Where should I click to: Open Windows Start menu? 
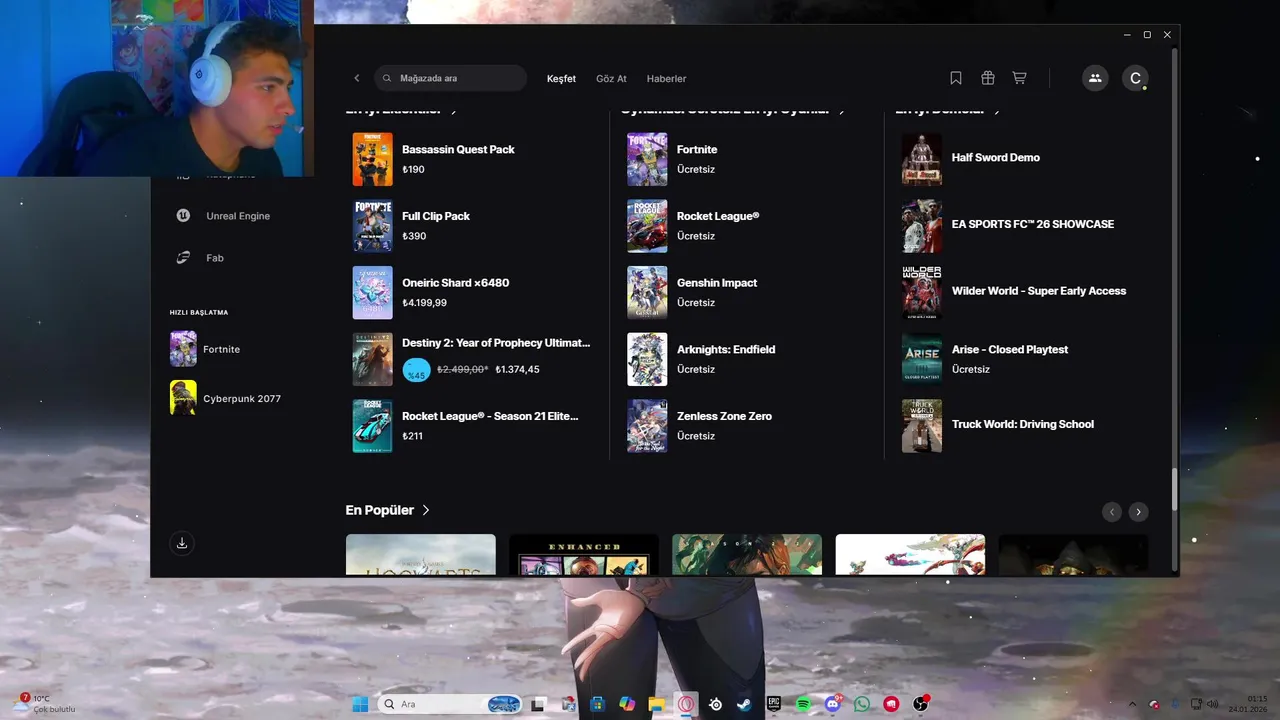tap(360, 704)
